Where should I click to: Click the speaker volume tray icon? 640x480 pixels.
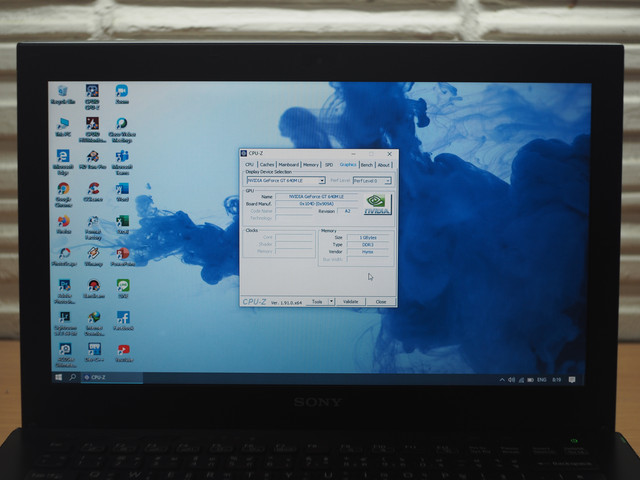click(x=511, y=380)
